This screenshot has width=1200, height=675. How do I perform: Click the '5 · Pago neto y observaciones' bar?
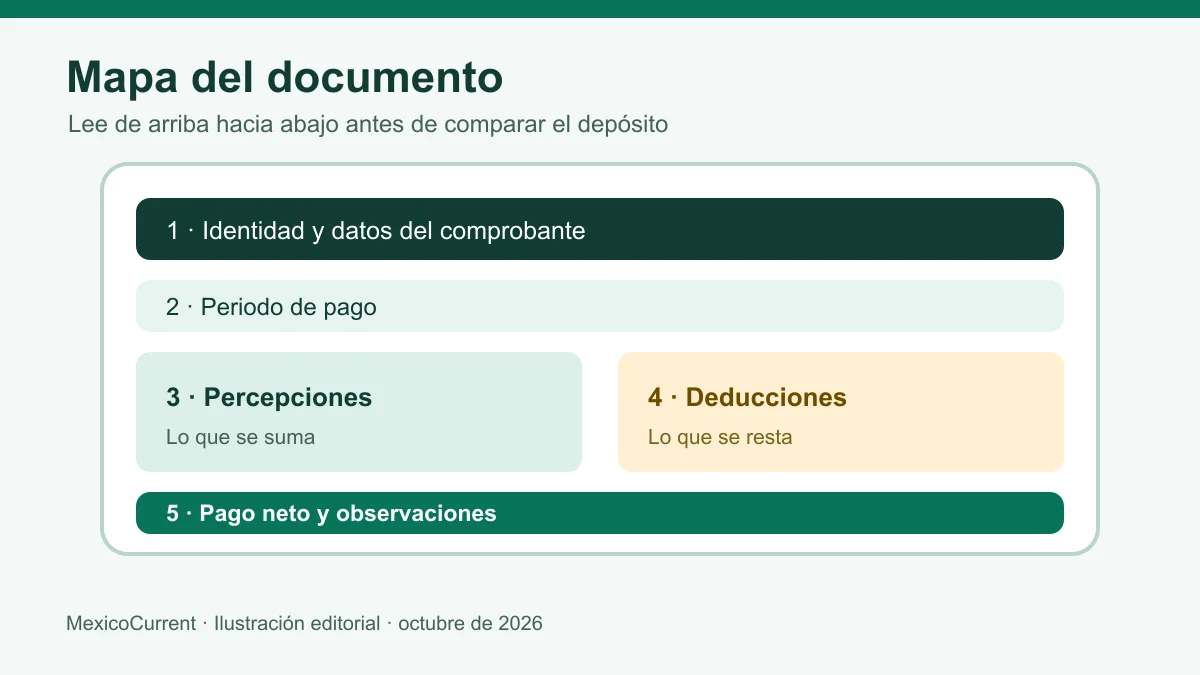(x=600, y=513)
